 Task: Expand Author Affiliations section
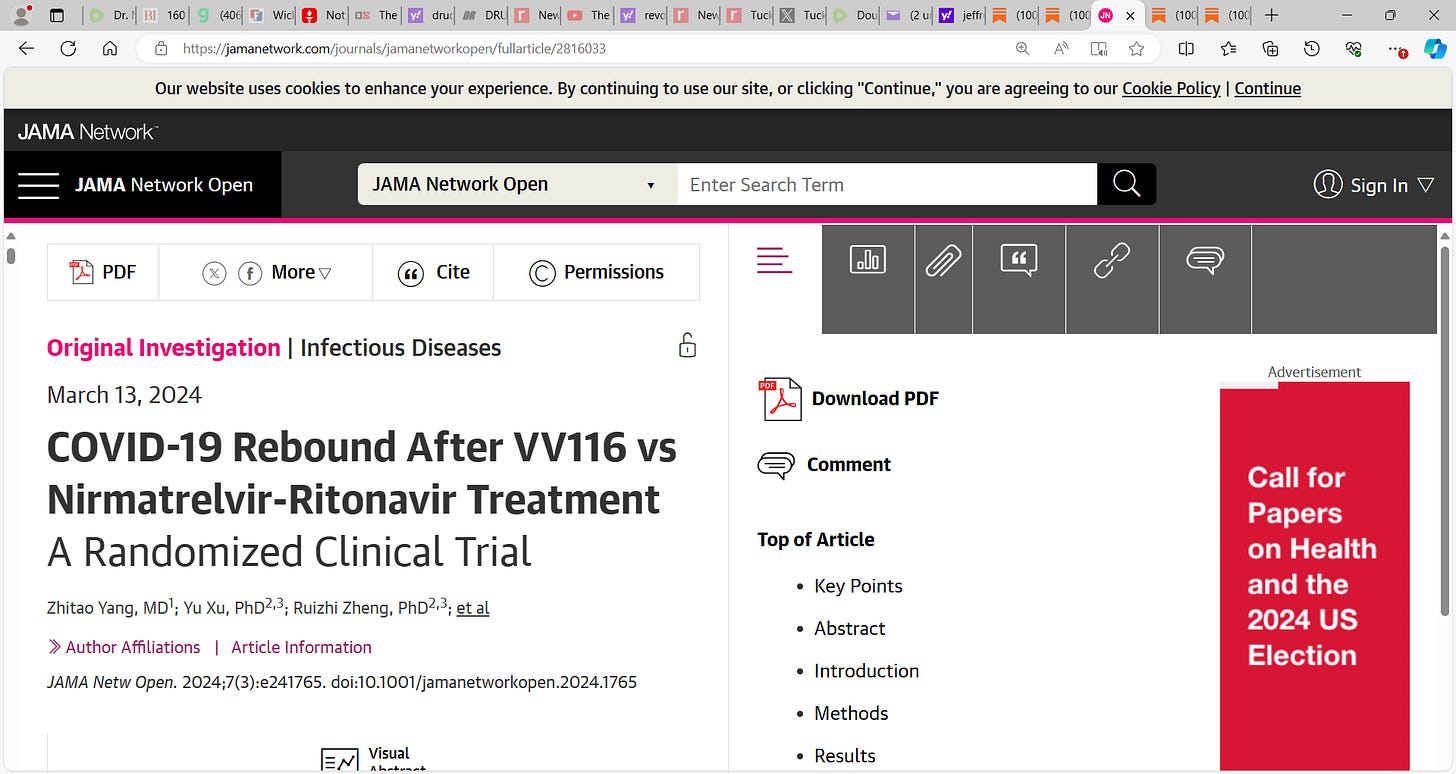coord(124,647)
